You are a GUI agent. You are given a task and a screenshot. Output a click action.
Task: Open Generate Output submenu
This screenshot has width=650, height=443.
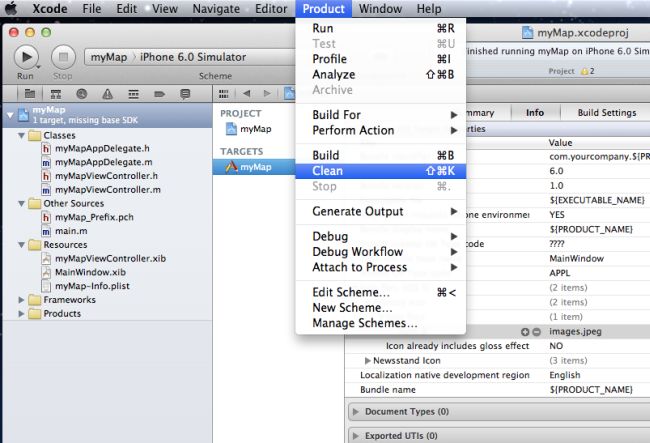381,211
